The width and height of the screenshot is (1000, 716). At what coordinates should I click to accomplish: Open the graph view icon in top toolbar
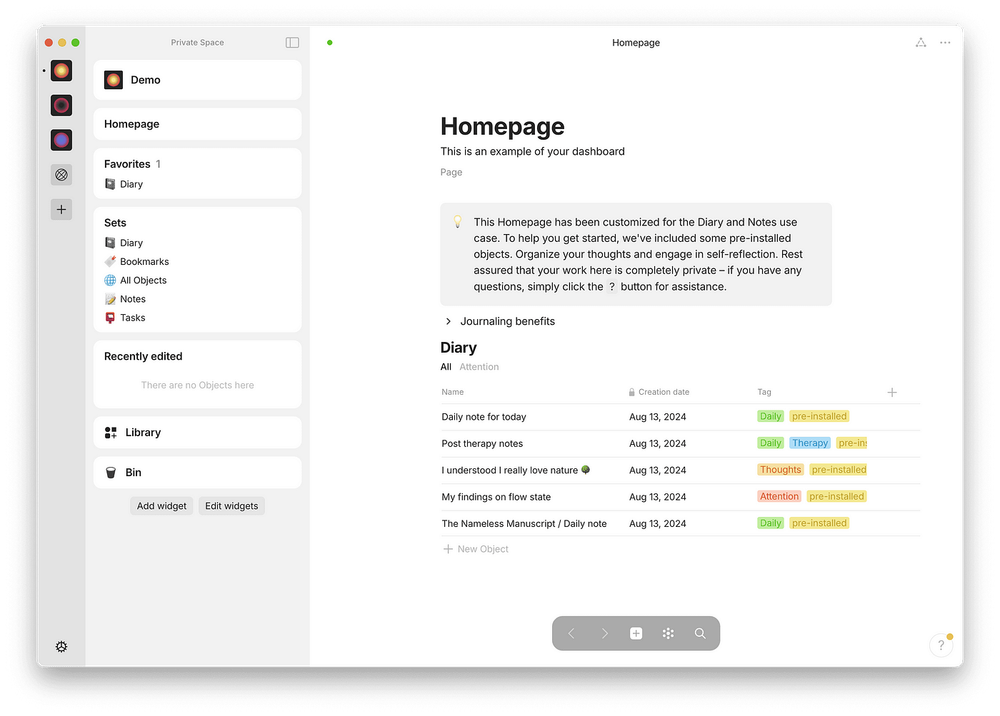tap(919, 42)
